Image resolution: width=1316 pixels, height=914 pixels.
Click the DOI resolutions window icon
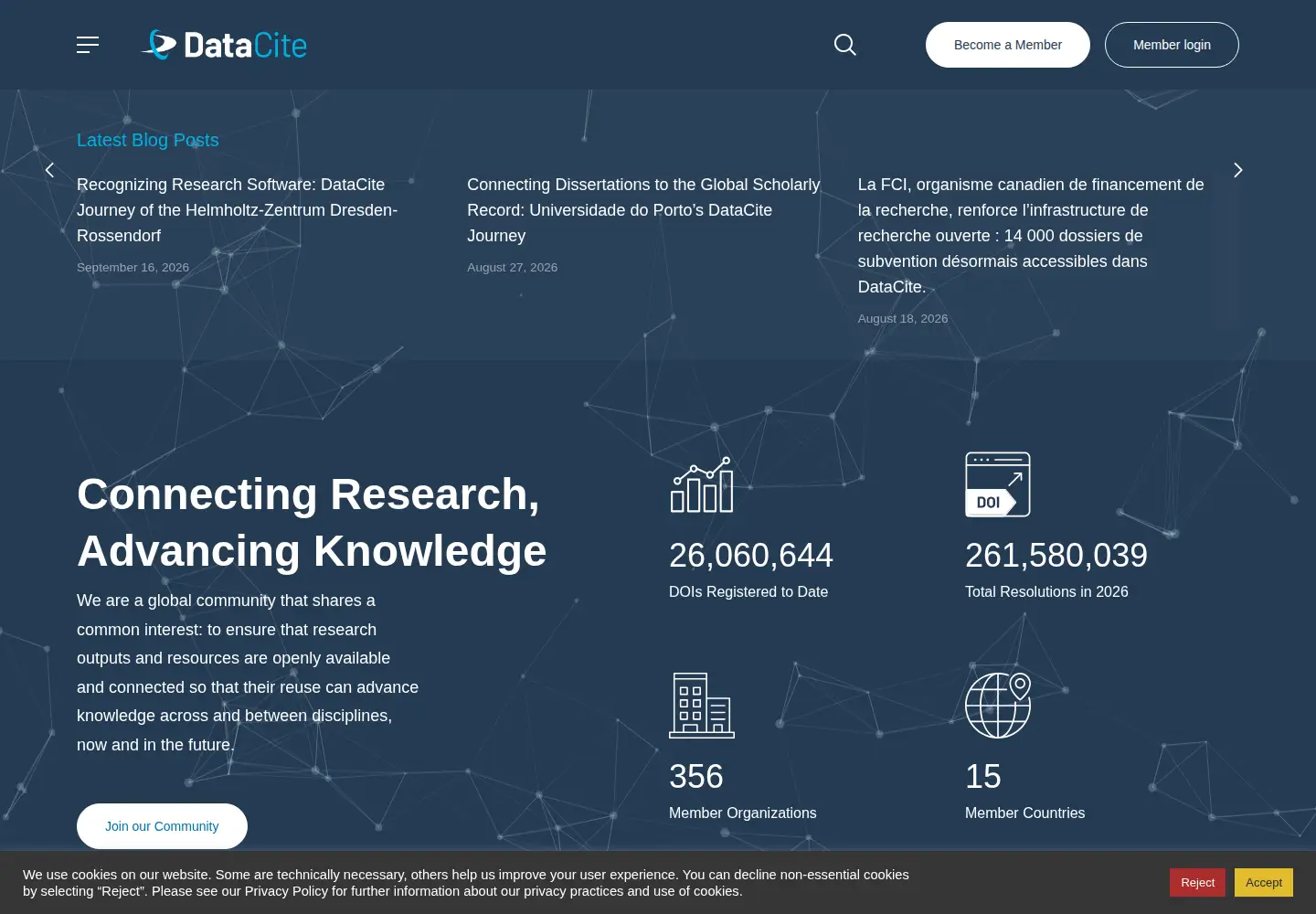pyautogui.click(x=998, y=484)
